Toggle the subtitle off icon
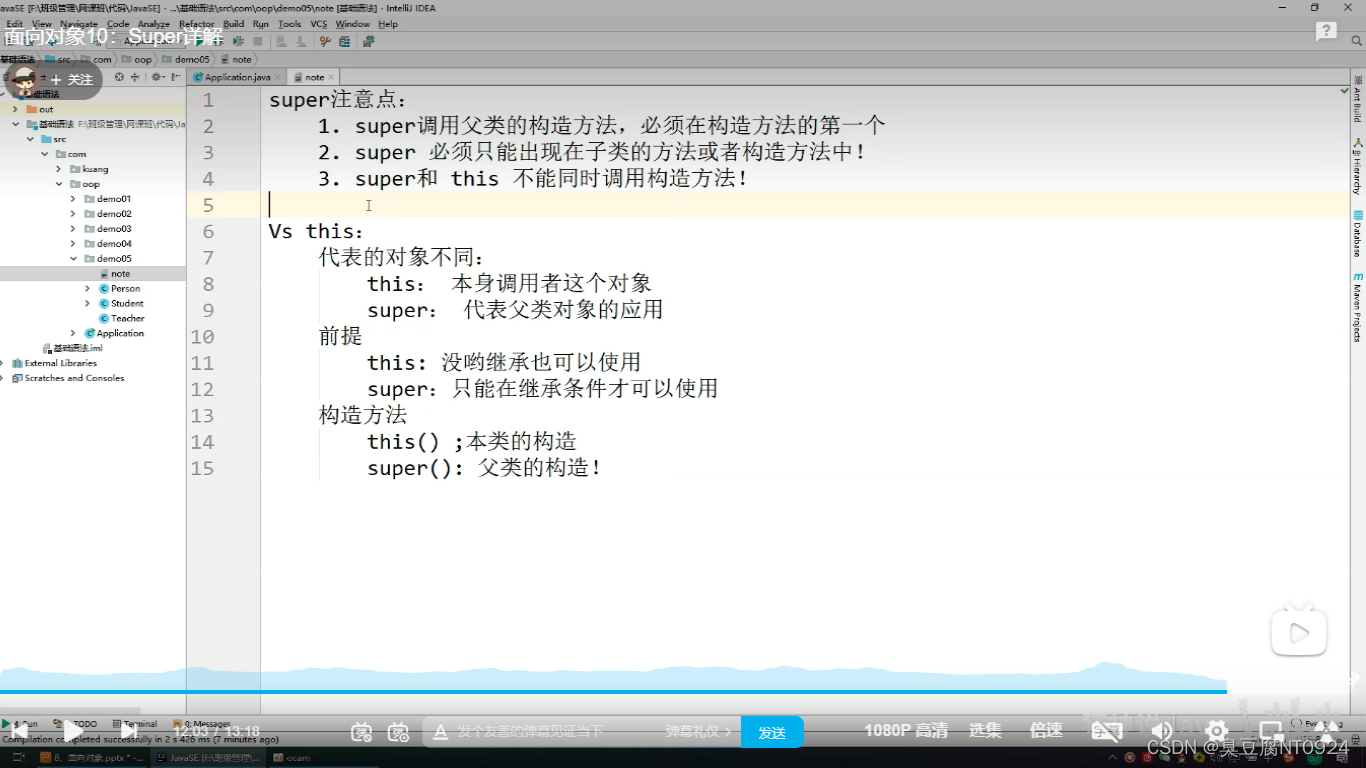The height and width of the screenshot is (768, 1366). coord(1107,731)
